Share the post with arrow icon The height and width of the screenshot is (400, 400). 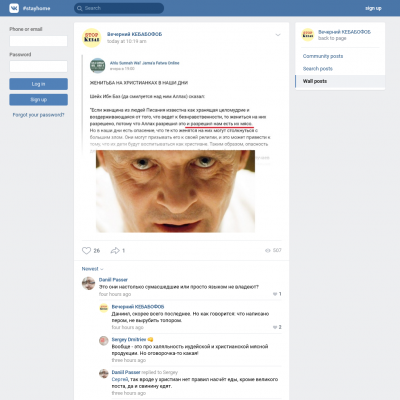click(115, 251)
